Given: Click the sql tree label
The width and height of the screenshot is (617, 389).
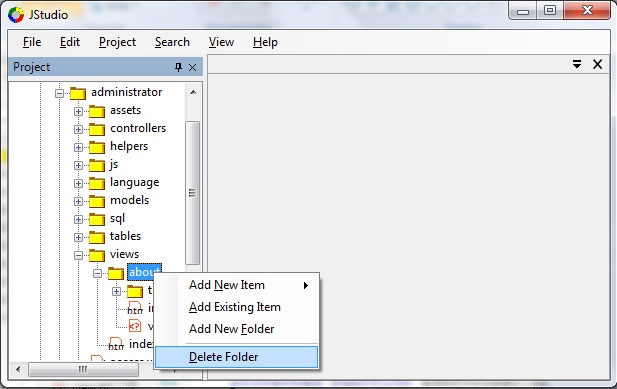Looking at the screenshot, I should [117, 218].
